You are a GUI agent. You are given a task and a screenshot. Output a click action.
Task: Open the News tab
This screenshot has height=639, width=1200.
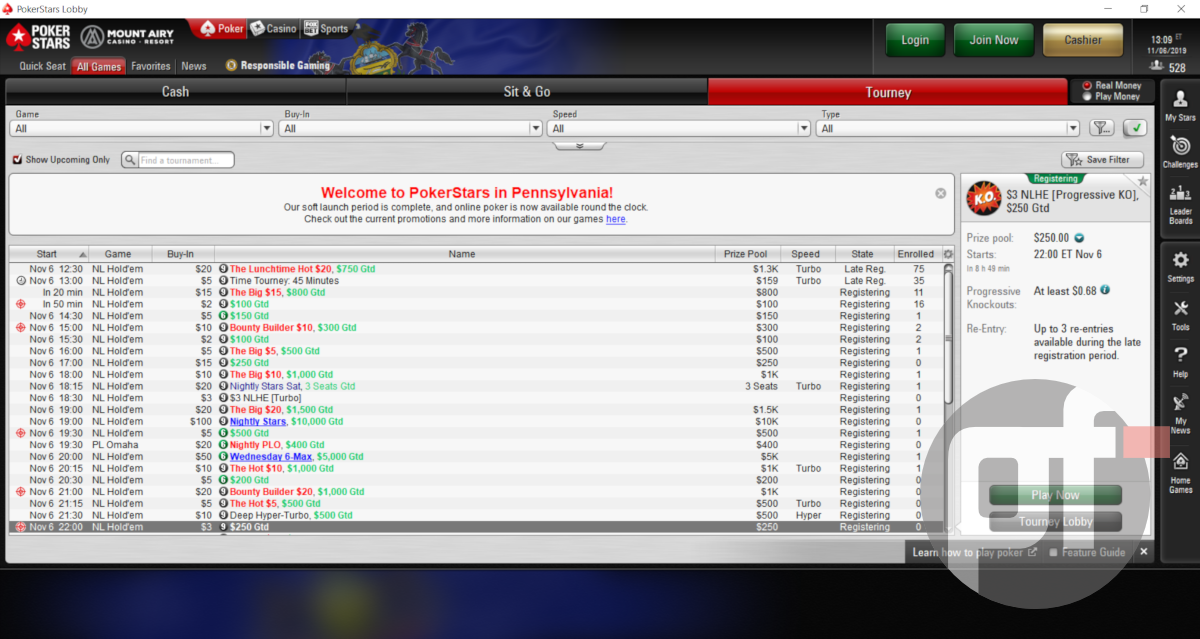coord(194,67)
